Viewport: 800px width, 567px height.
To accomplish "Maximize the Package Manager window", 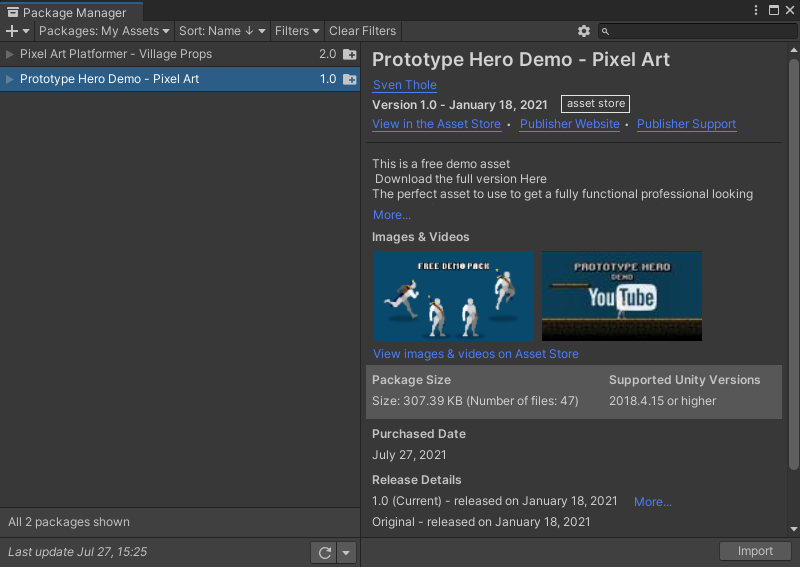I will (x=774, y=10).
